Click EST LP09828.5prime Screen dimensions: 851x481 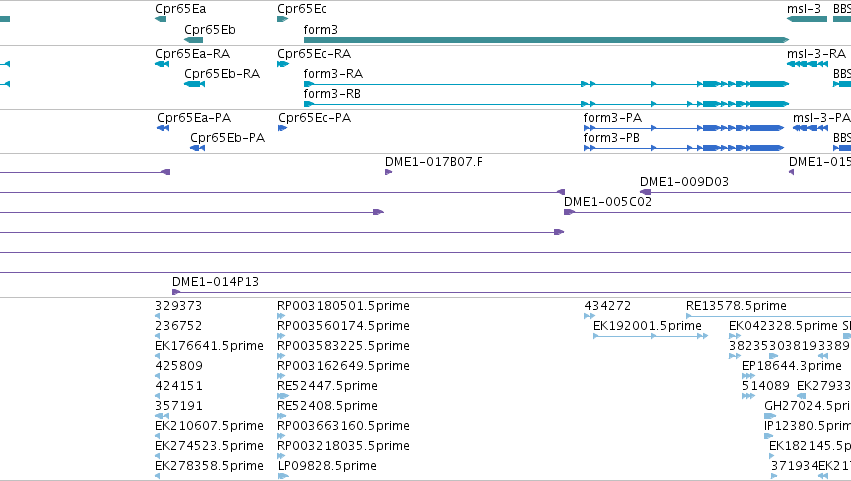click(x=327, y=466)
